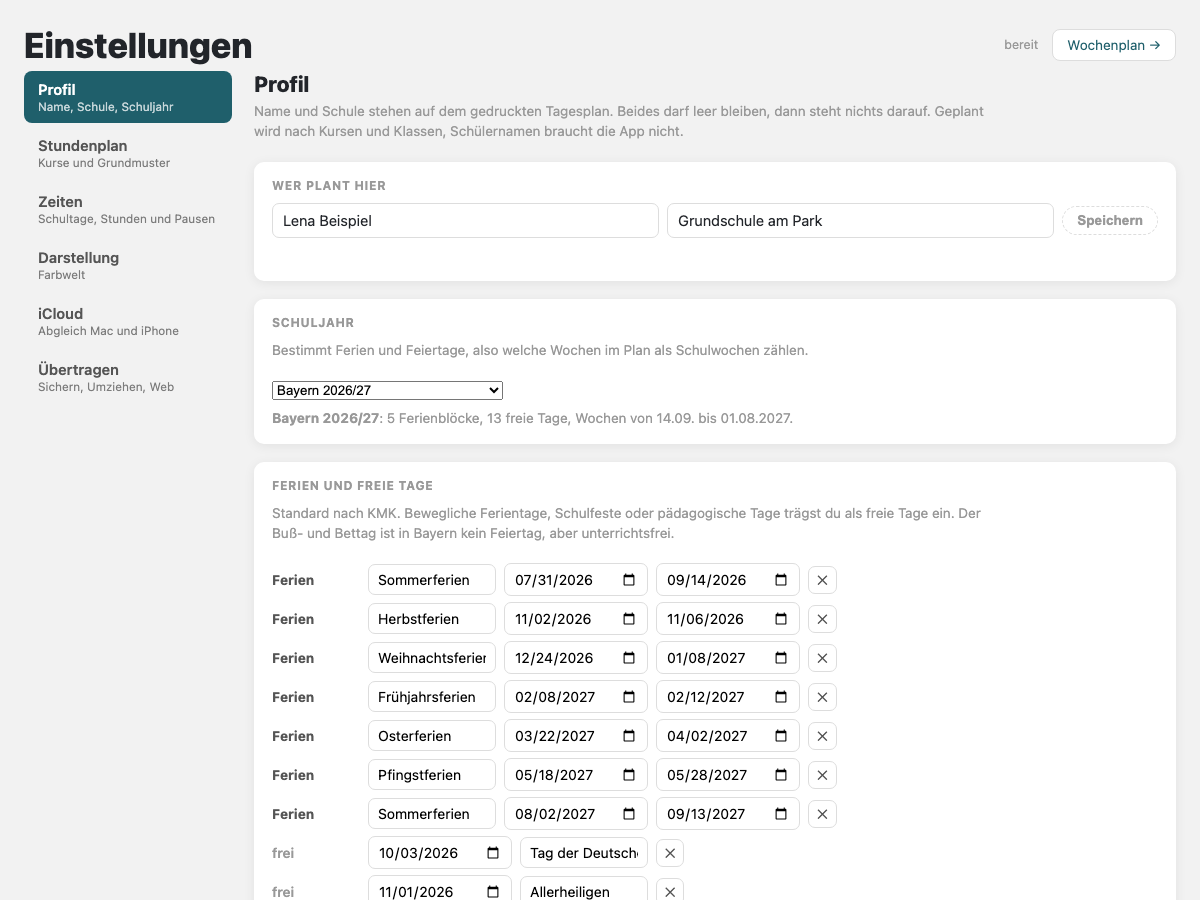
Task: Open the Stundenplan settings section
Action: click(x=128, y=153)
